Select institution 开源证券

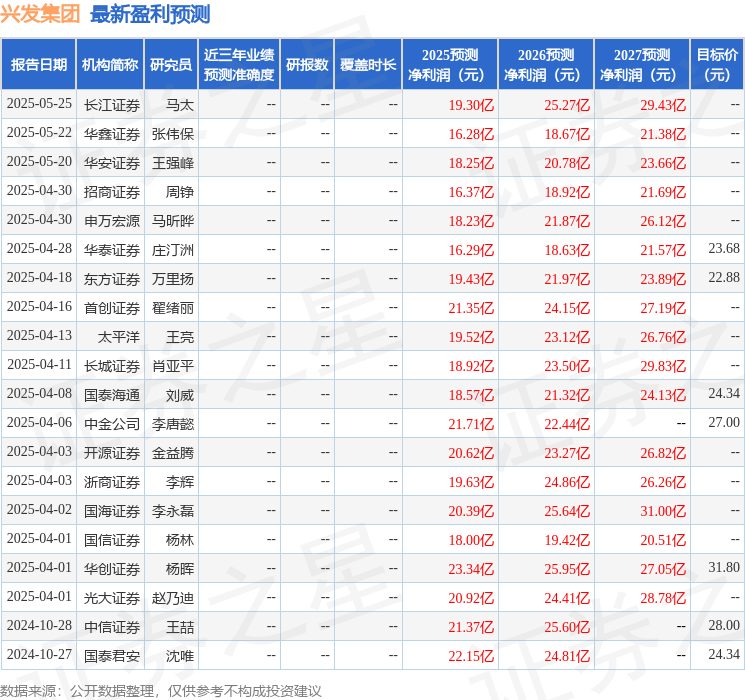point(112,453)
